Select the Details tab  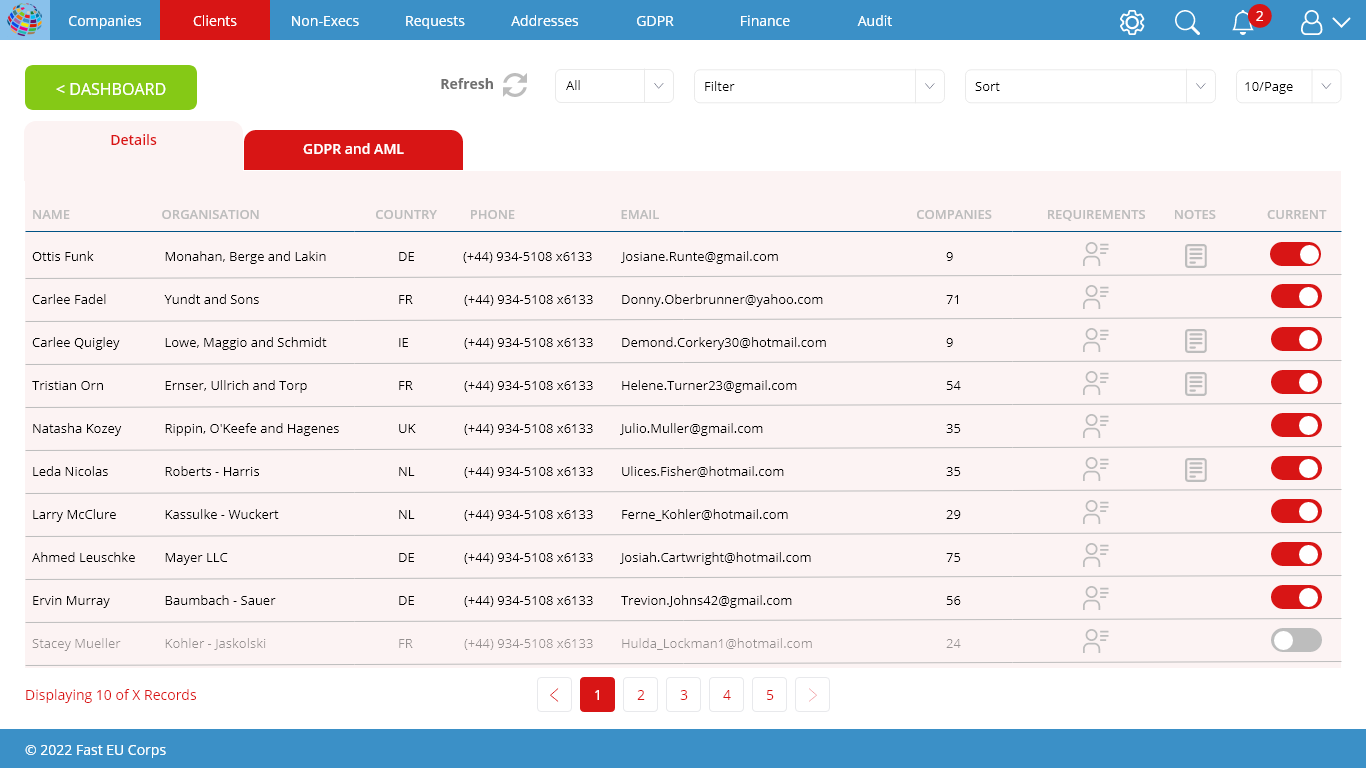pyautogui.click(x=133, y=141)
